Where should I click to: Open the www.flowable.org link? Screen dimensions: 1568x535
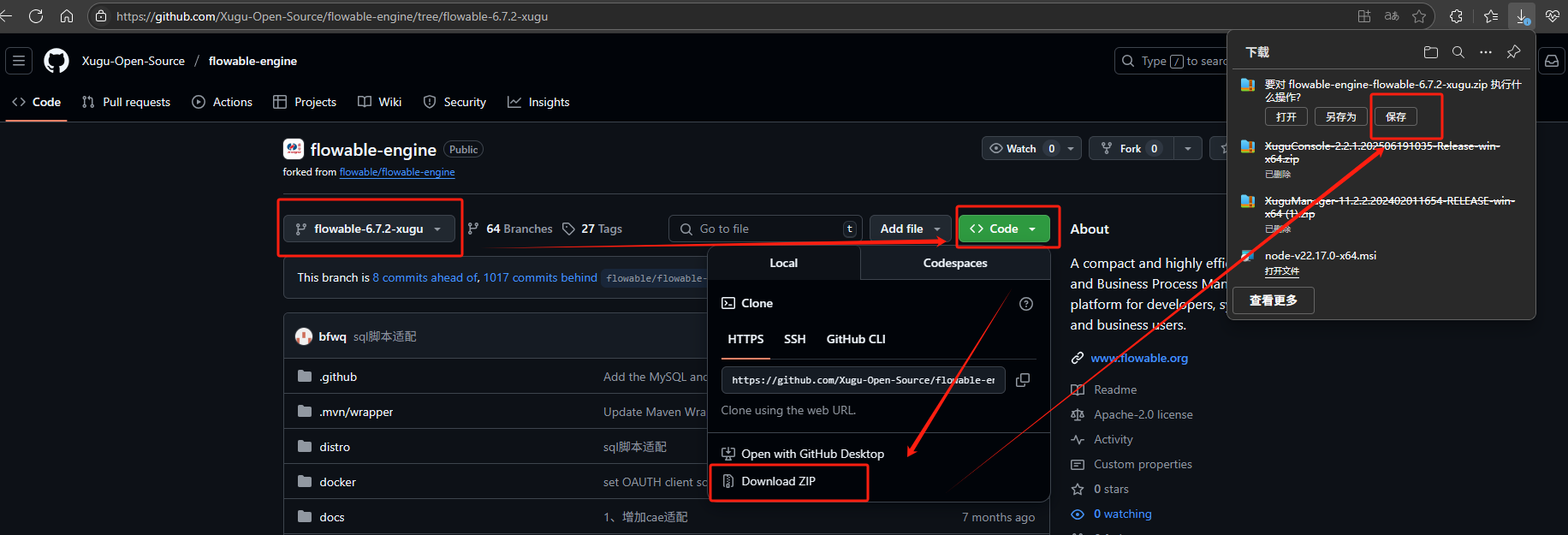tap(1138, 358)
